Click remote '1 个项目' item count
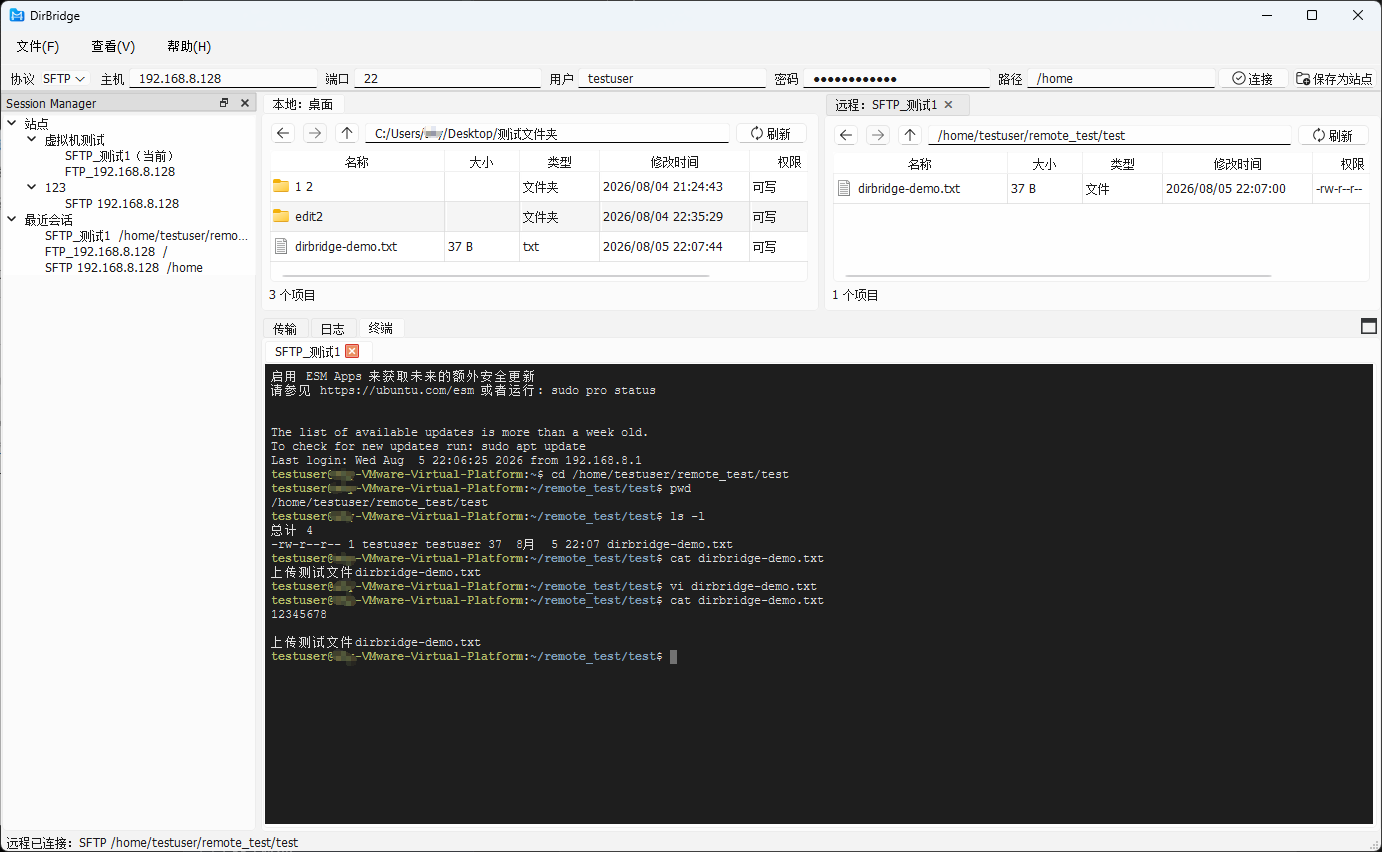Image resolution: width=1382 pixels, height=852 pixels. coord(855,295)
